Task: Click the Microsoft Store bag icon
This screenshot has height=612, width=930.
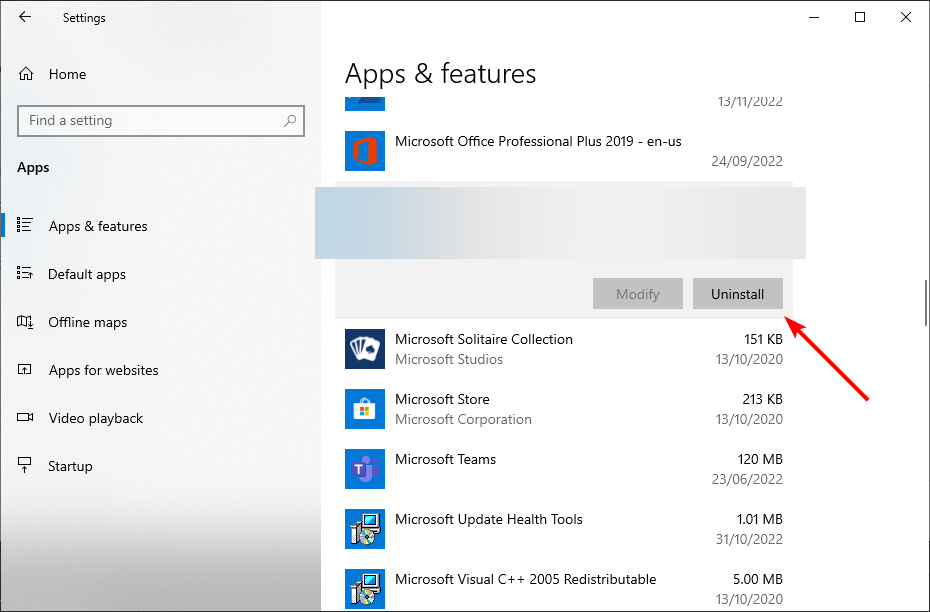Action: [365, 409]
